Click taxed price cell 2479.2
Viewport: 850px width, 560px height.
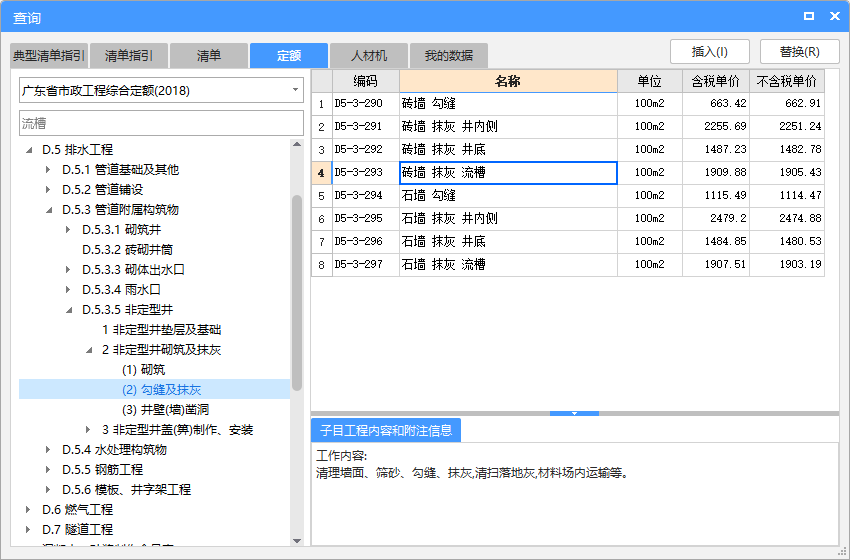[x=716, y=219]
